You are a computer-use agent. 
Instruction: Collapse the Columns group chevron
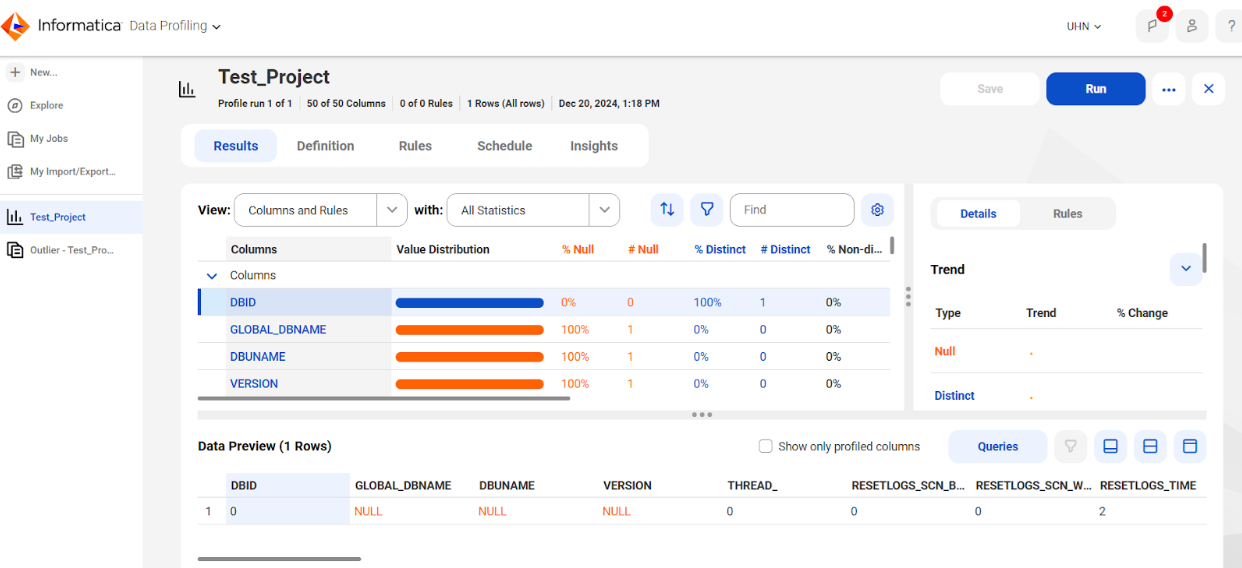(x=211, y=276)
